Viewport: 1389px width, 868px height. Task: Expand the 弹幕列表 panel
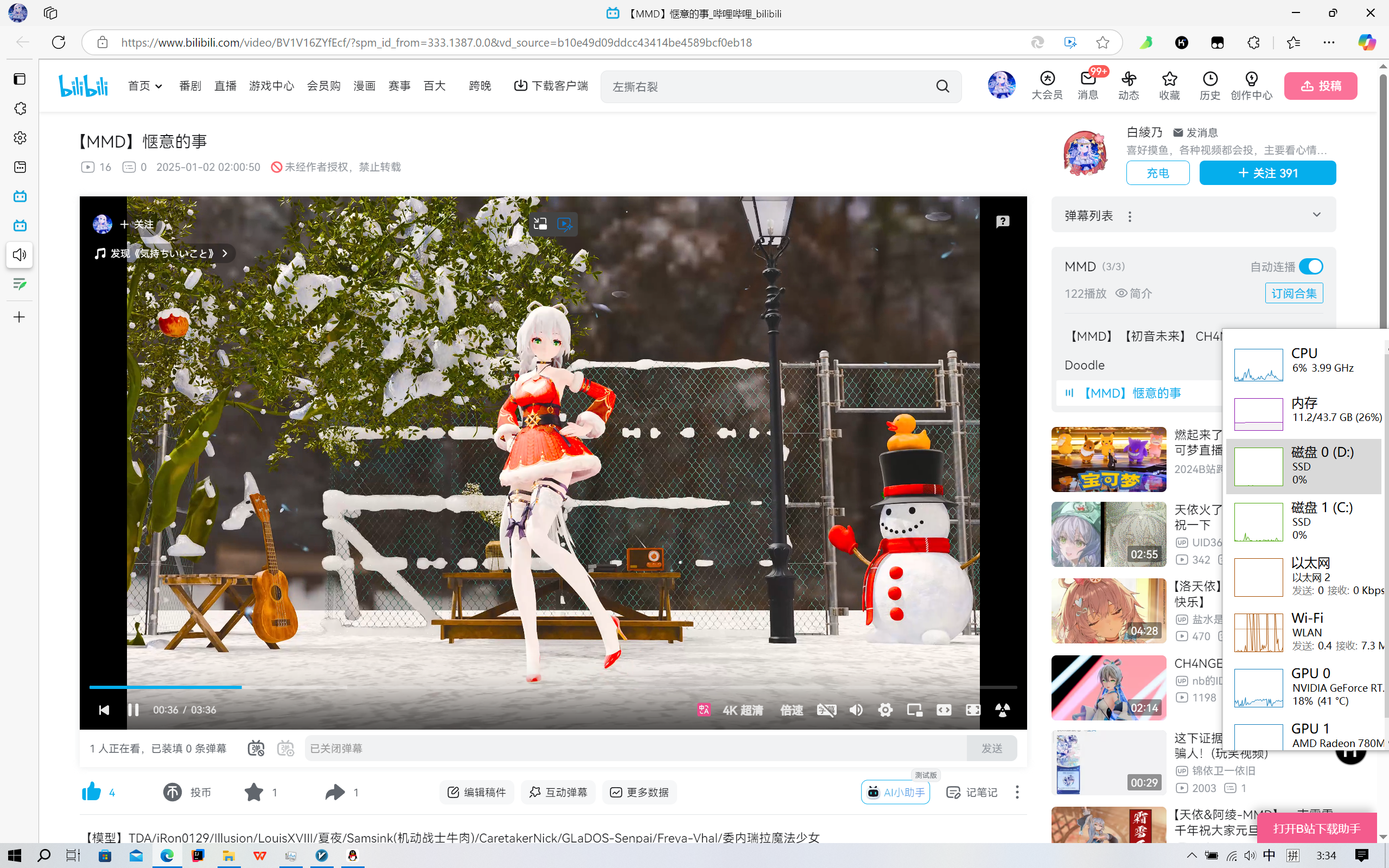[x=1316, y=215]
